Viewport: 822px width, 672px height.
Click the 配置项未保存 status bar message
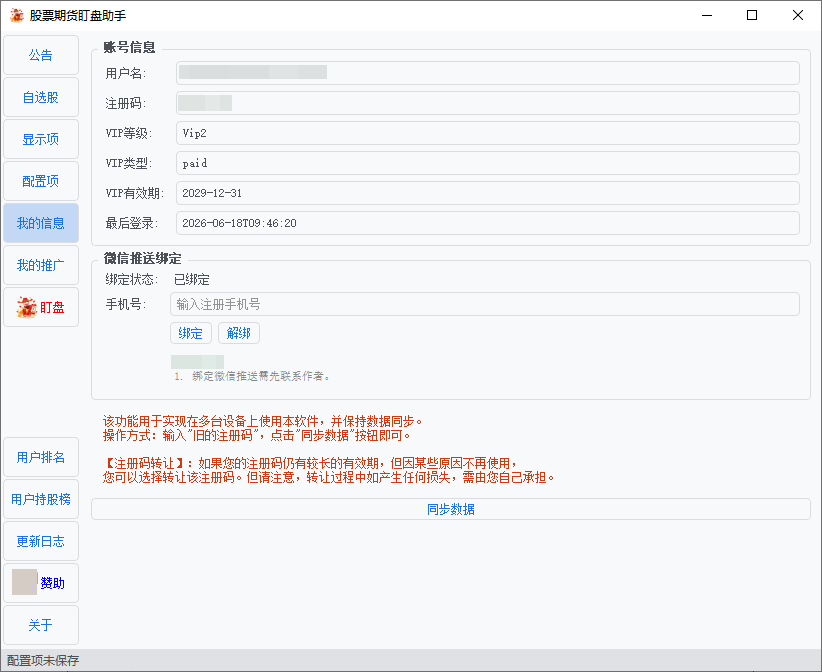[43, 660]
